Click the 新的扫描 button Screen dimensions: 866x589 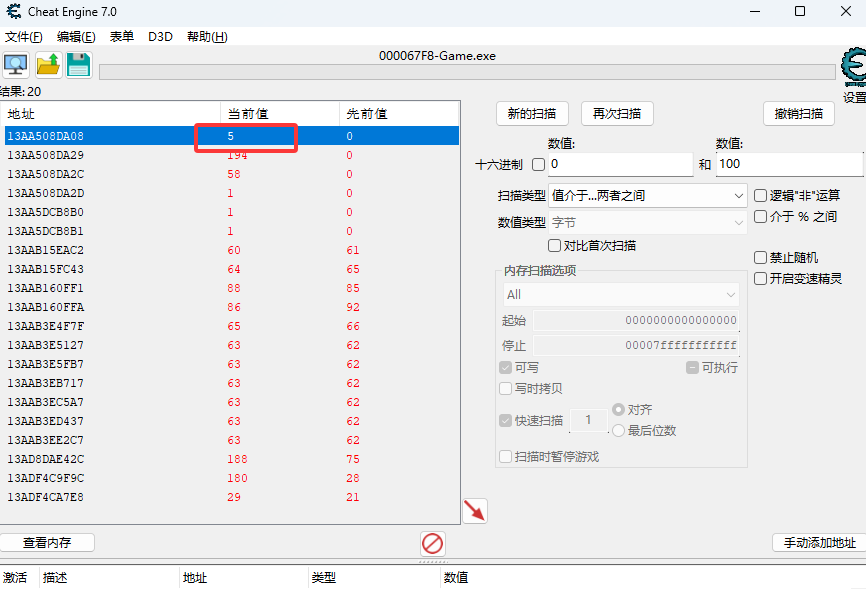[x=532, y=114]
